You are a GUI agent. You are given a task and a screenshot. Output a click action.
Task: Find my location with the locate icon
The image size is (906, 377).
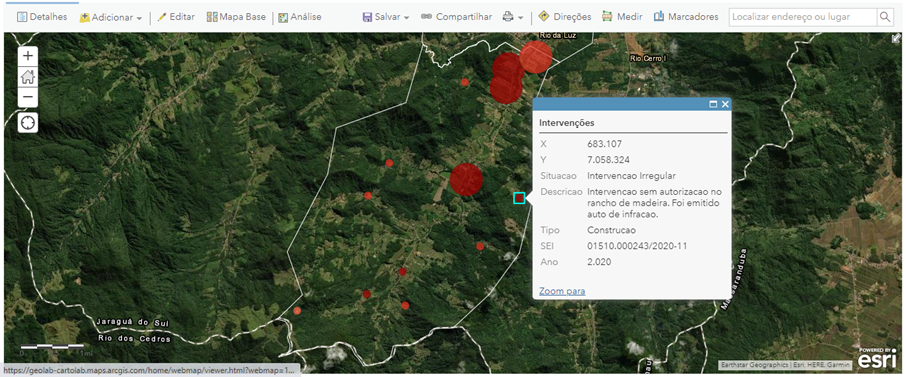(x=28, y=123)
